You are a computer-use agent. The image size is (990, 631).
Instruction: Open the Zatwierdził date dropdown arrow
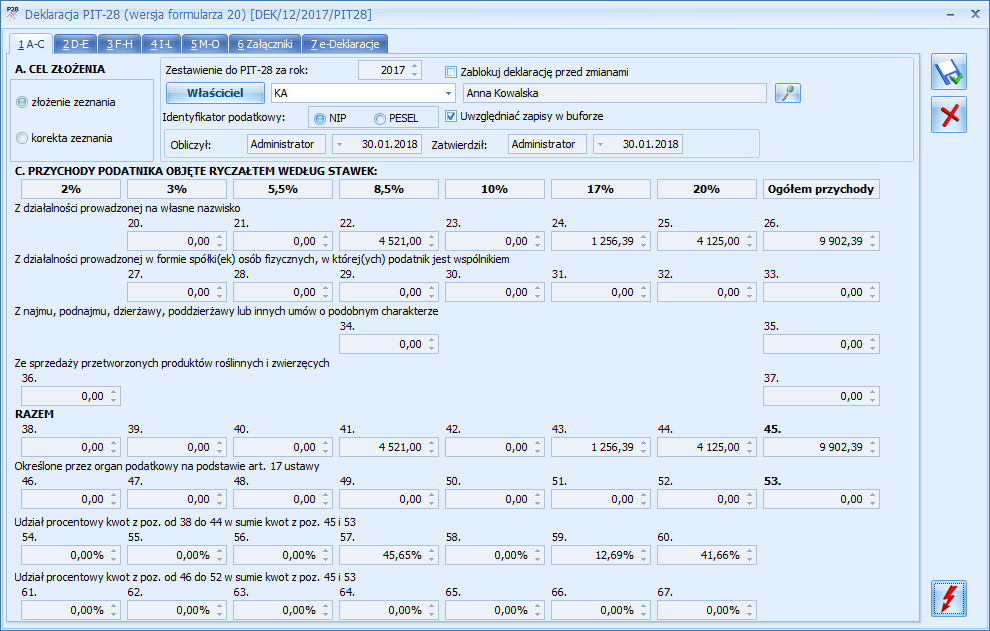coord(601,144)
